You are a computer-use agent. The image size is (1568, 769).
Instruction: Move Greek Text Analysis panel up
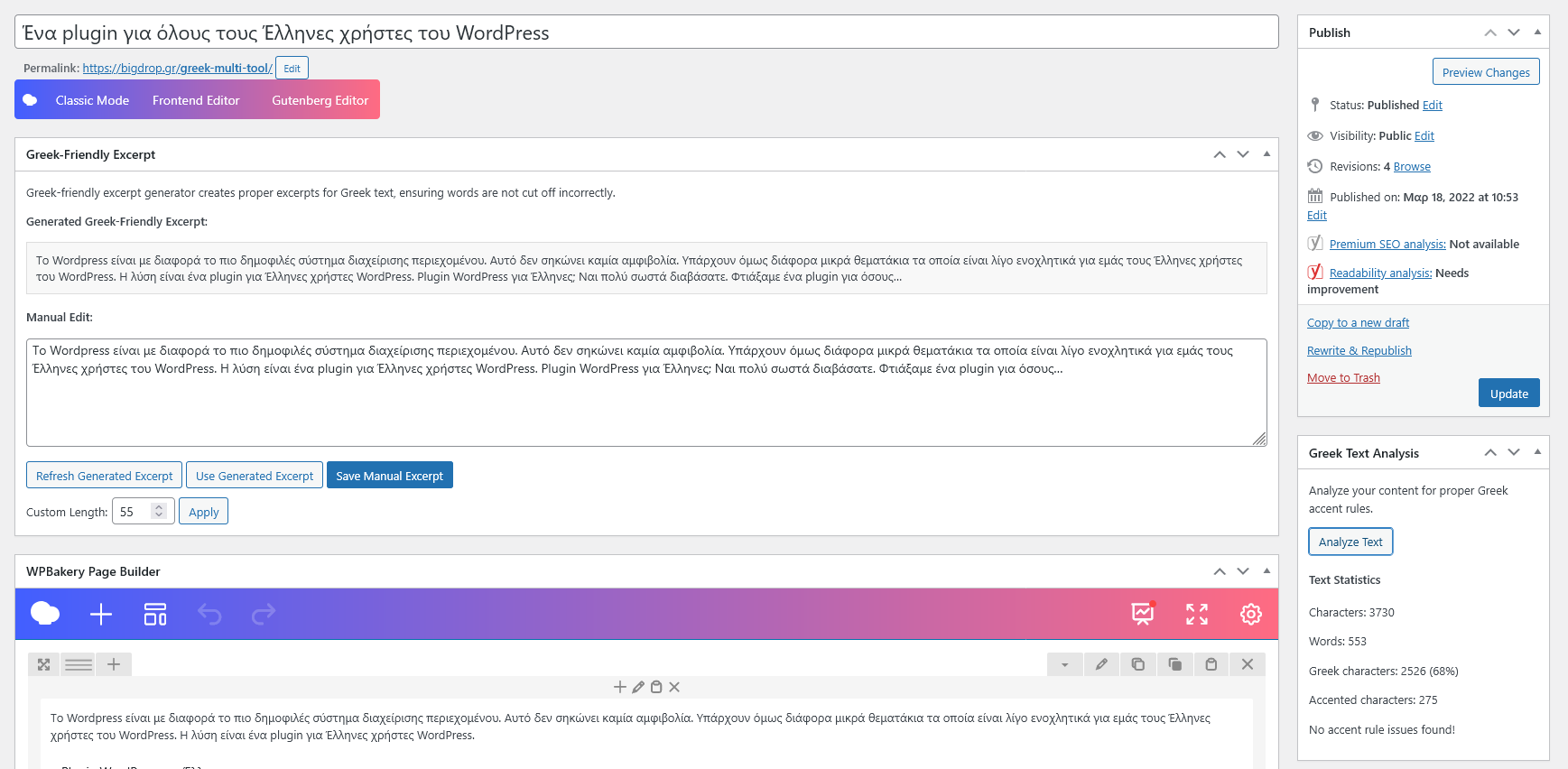[x=1490, y=452]
